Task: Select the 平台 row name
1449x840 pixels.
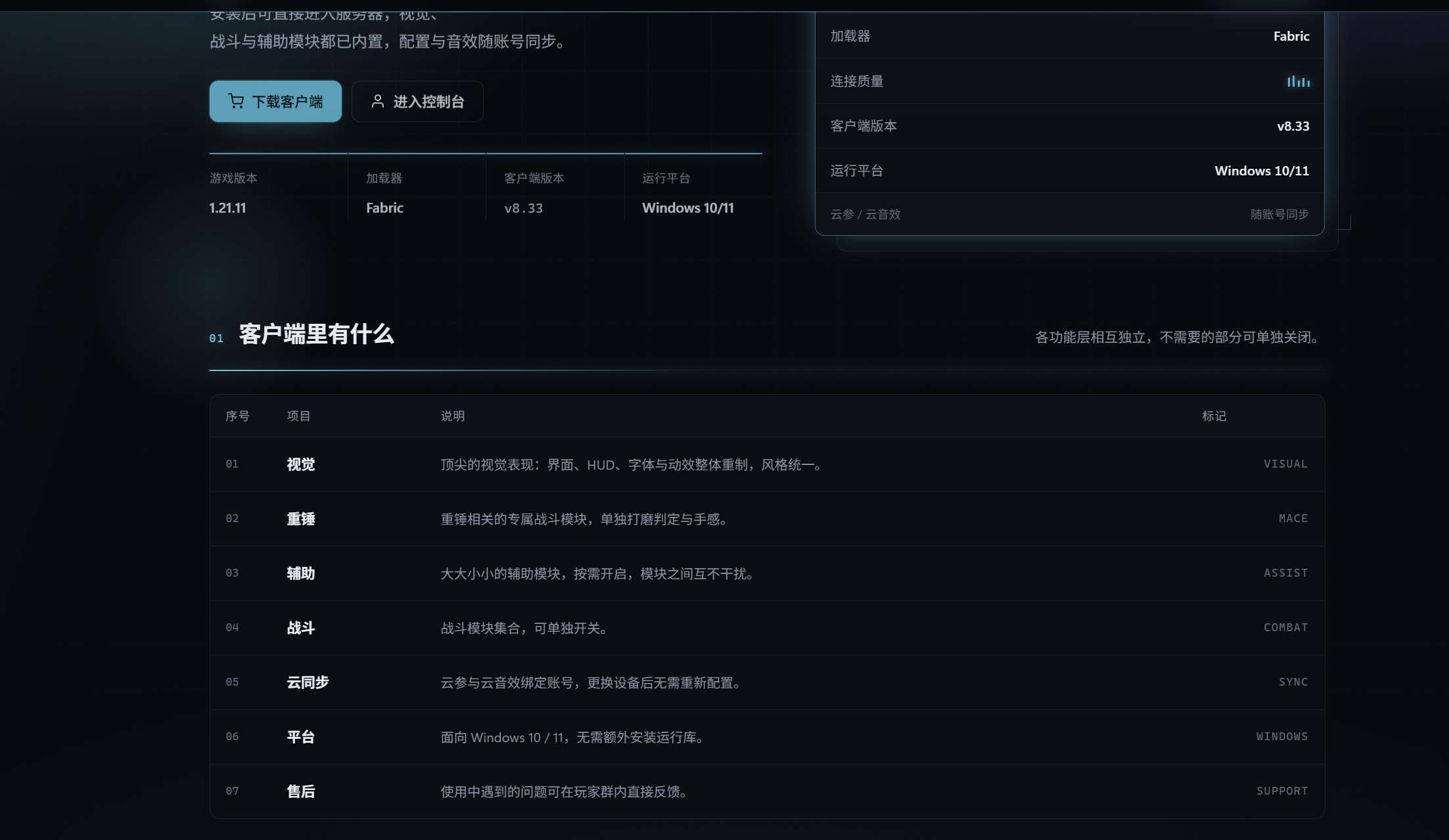Action: (301, 737)
